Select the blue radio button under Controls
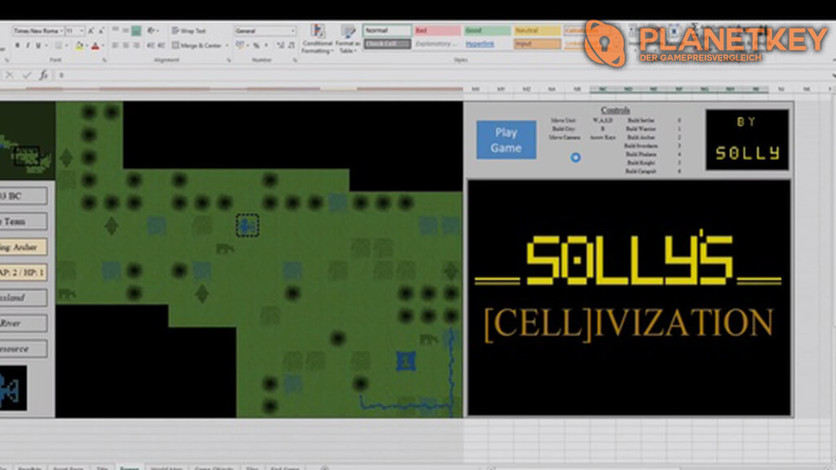This screenshot has height=470, width=836. [575, 157]
